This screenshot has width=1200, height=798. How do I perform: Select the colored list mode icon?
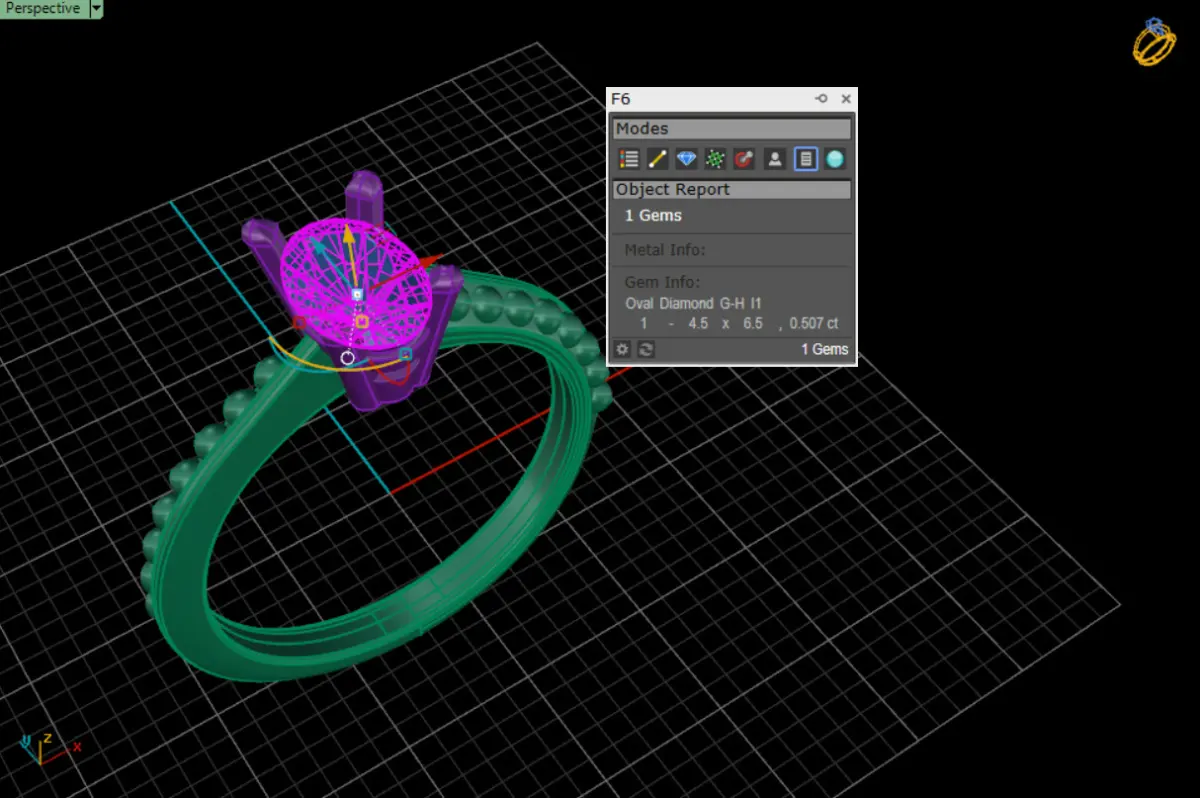(629, 158)
